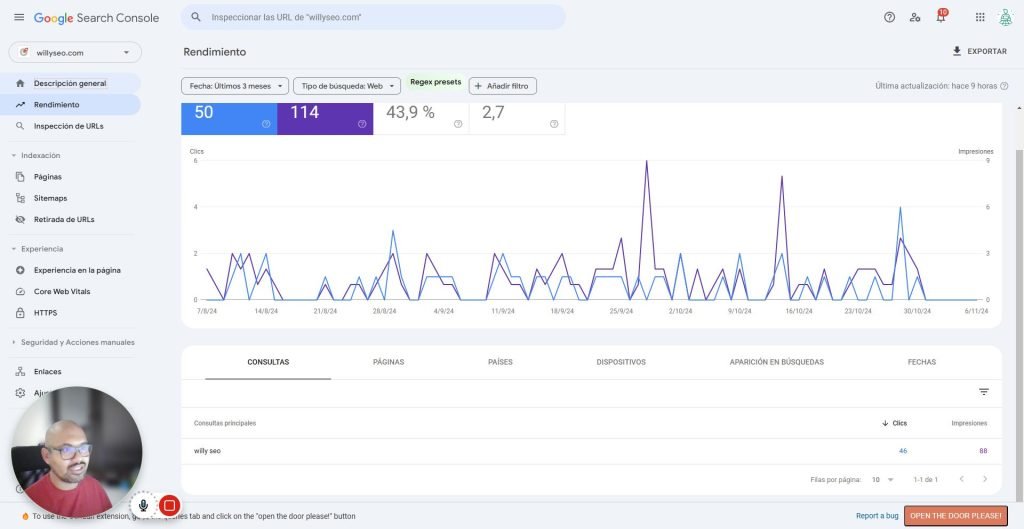Switch to the FECHAS tab

[921, 362]
